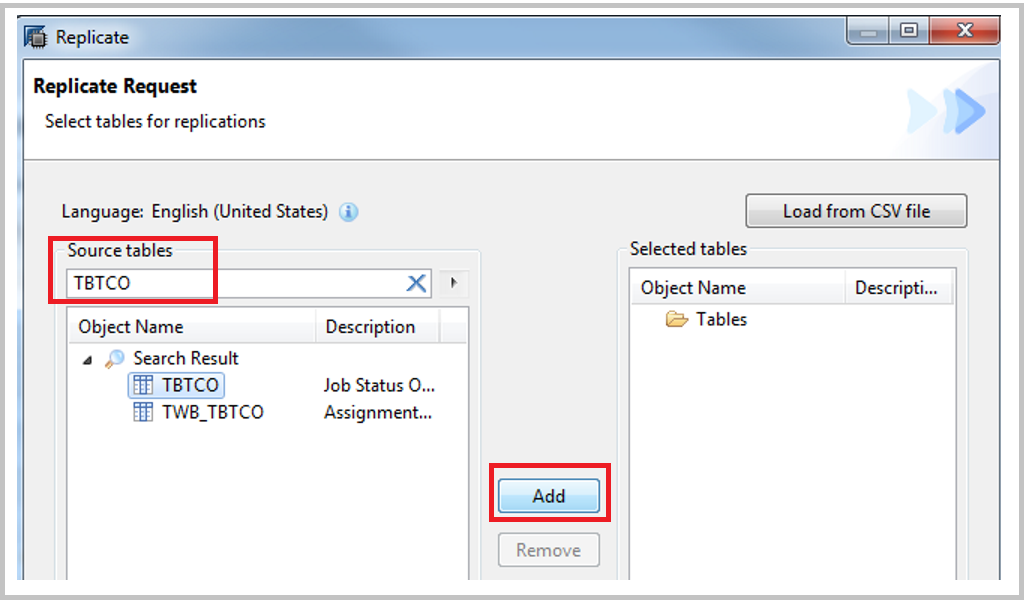Click the Add button

548,494
